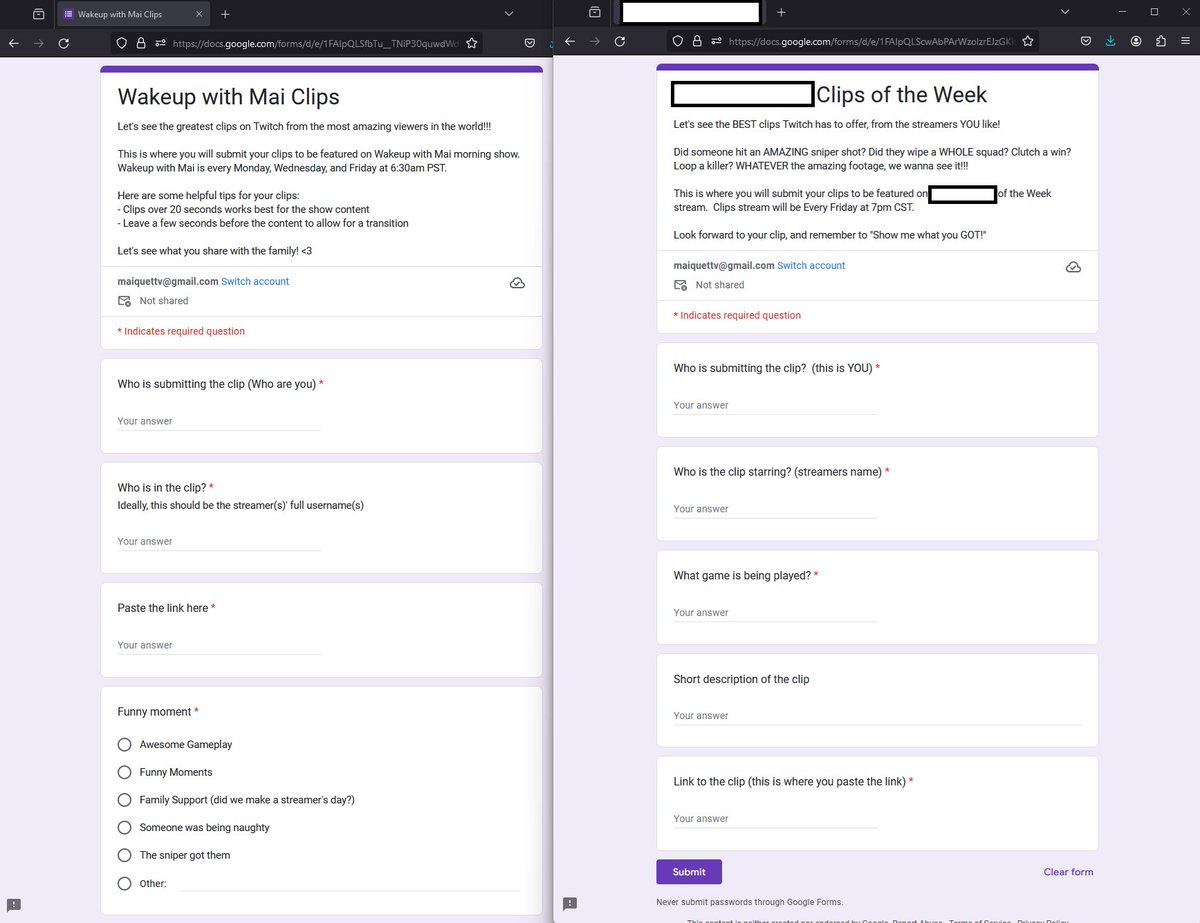Viewport: 1200px width, 923px height.
Task: Submit the Clips of the Week form
Action: click(x=689, y=871)
